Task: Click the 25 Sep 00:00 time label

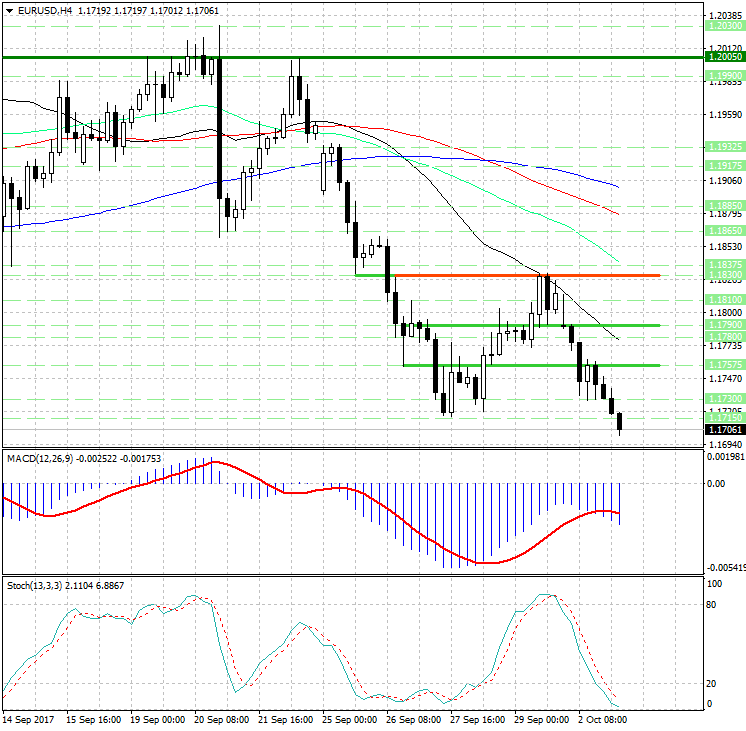Action: pyautogui.click(x=350, y=719)
